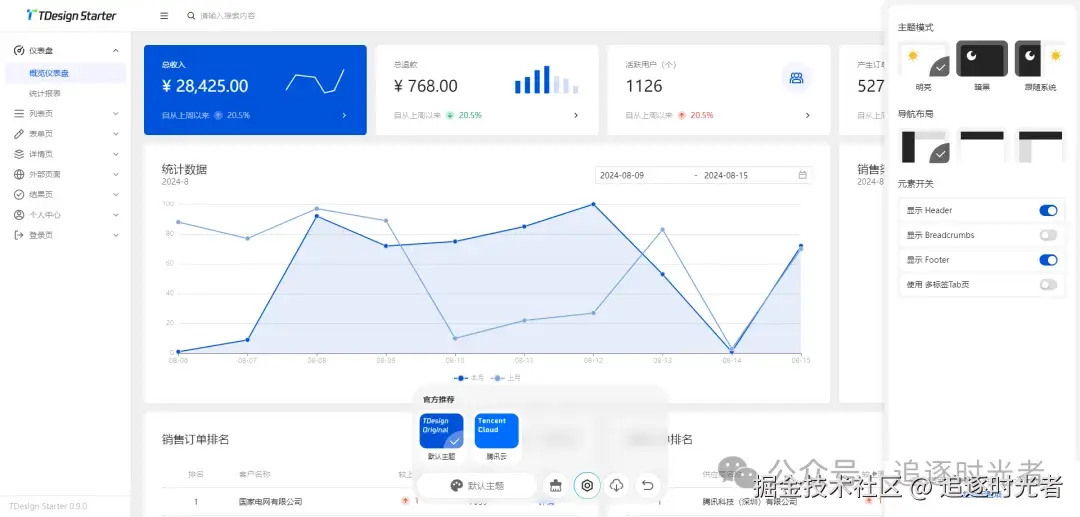Open the calendar icon in date range

[x=802, y=175]
